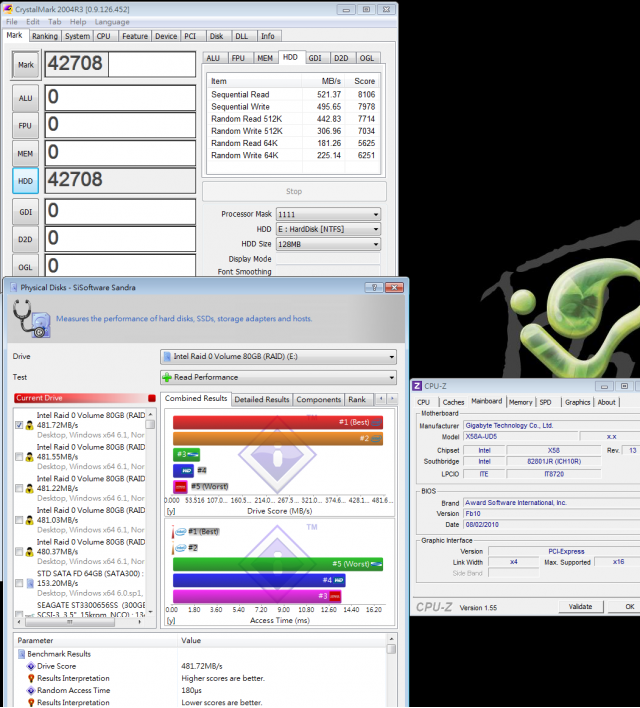Image resolution: width=640 pixels, height=708 pixels.
Task: Click the Sandra help question mark button
Action: (x=374, y=288)
